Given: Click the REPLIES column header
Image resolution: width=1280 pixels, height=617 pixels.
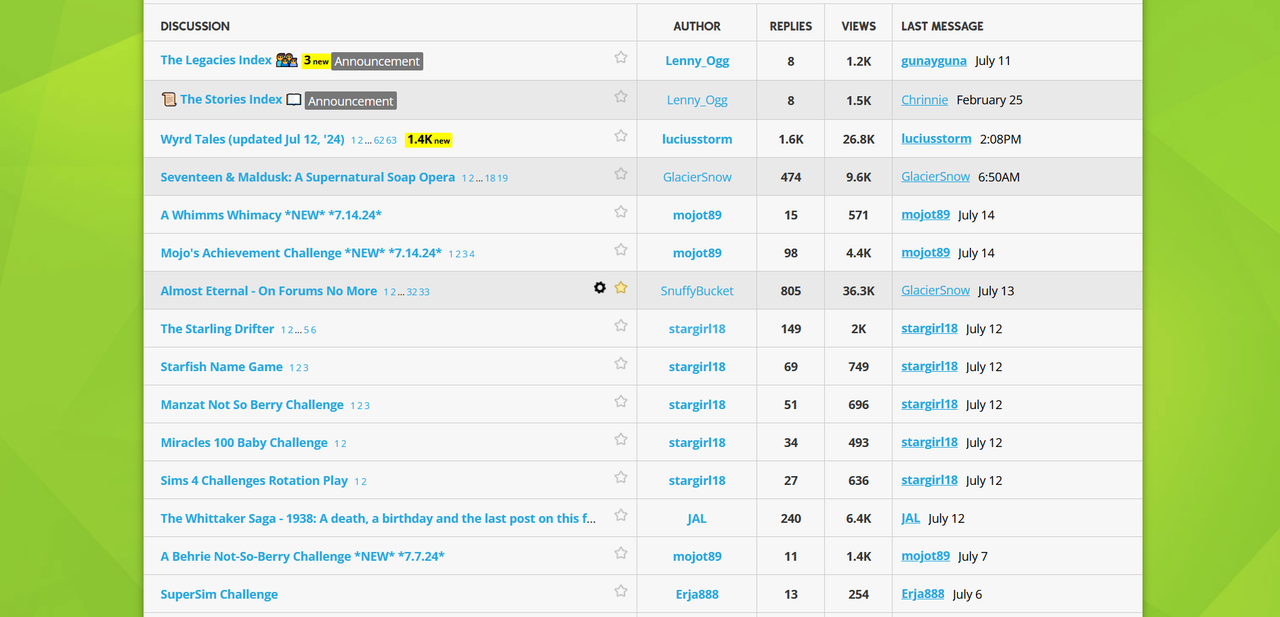Looking at the screenshot, I should 791,26.
